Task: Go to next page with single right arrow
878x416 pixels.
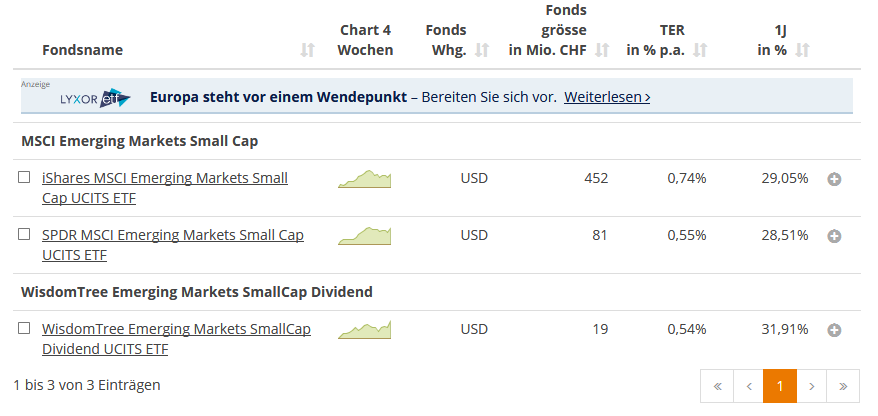Action: [x=811, y=386]
